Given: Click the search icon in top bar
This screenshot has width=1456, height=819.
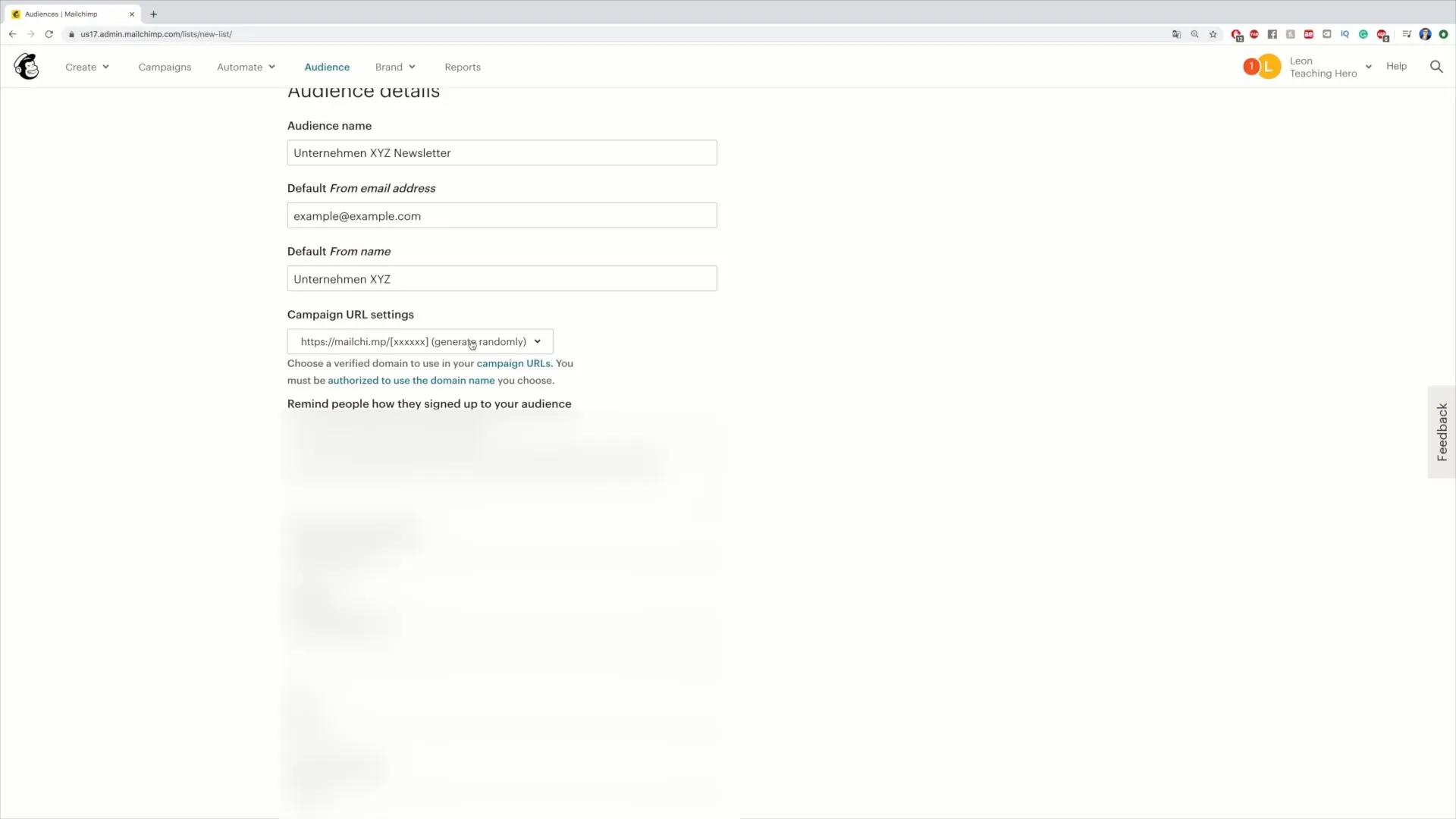Looking at the screenshot, I should point(1436,66).
